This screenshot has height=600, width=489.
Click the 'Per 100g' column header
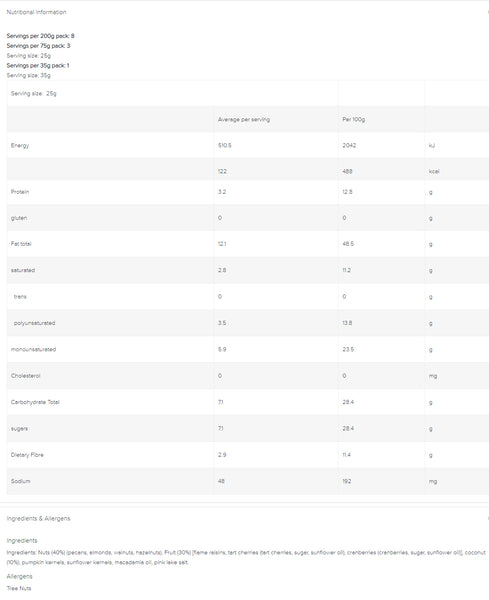point(354,119)
